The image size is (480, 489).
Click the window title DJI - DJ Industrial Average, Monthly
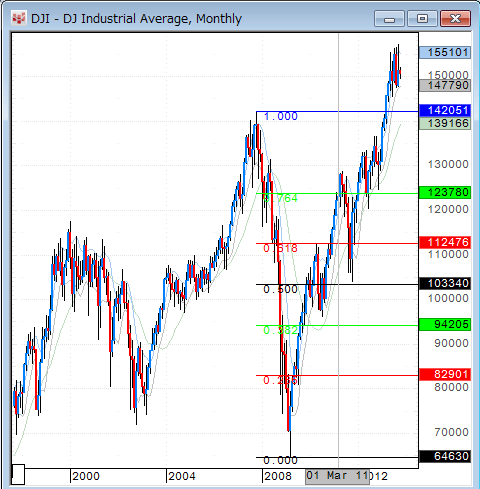coord(136,19)
